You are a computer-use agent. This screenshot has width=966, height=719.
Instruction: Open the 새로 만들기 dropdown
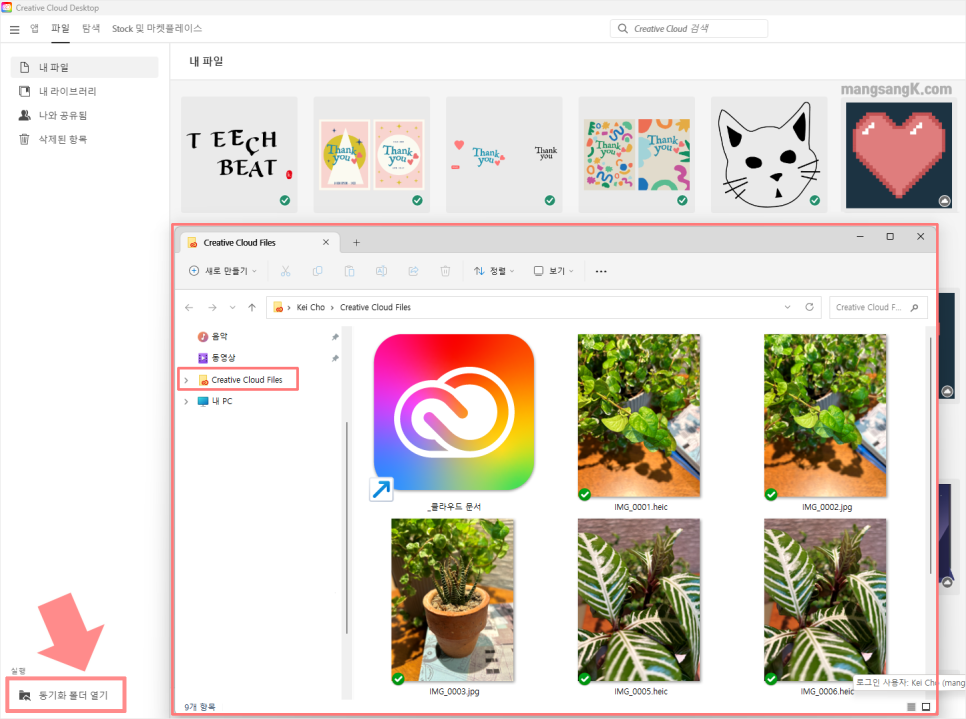pos(222,271)
